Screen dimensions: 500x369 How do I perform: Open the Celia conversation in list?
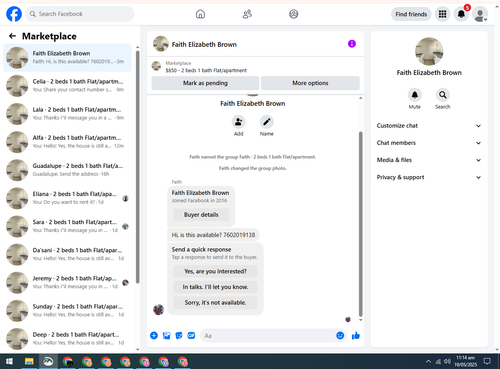[67, 86]
